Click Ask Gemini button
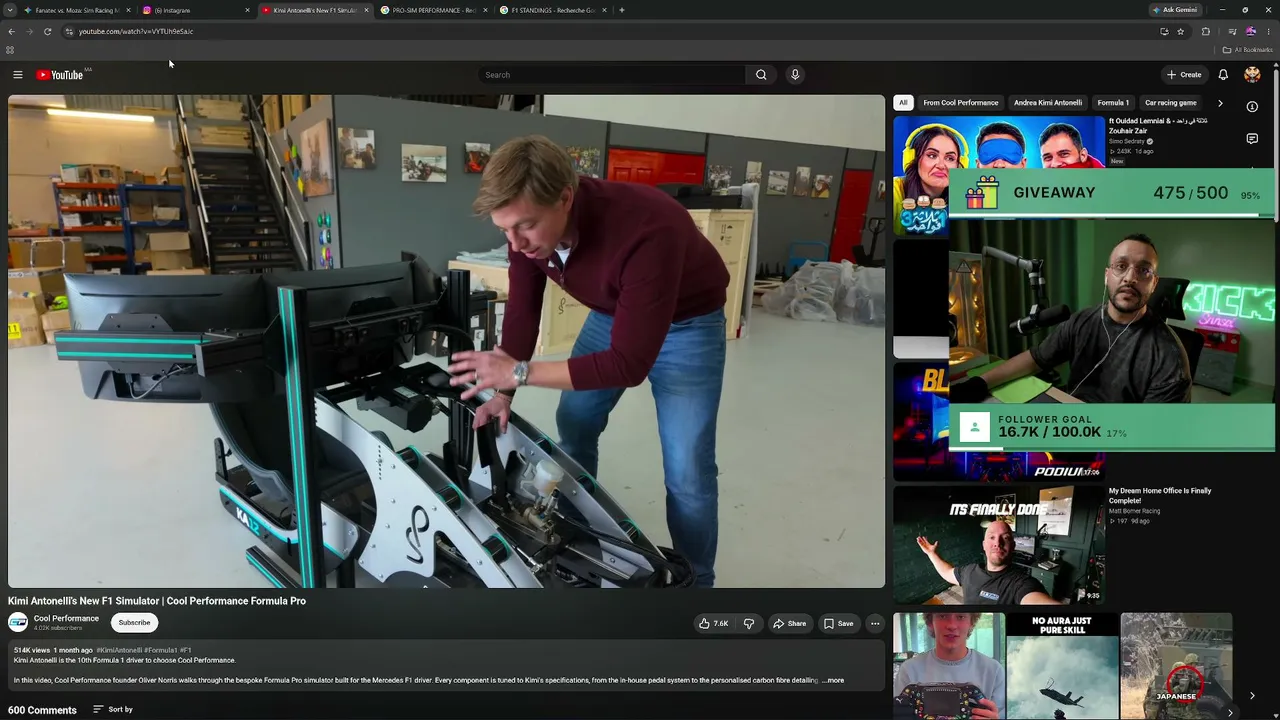The height and width of the screenshot is (720, 1280). (x=1175, y=10)
